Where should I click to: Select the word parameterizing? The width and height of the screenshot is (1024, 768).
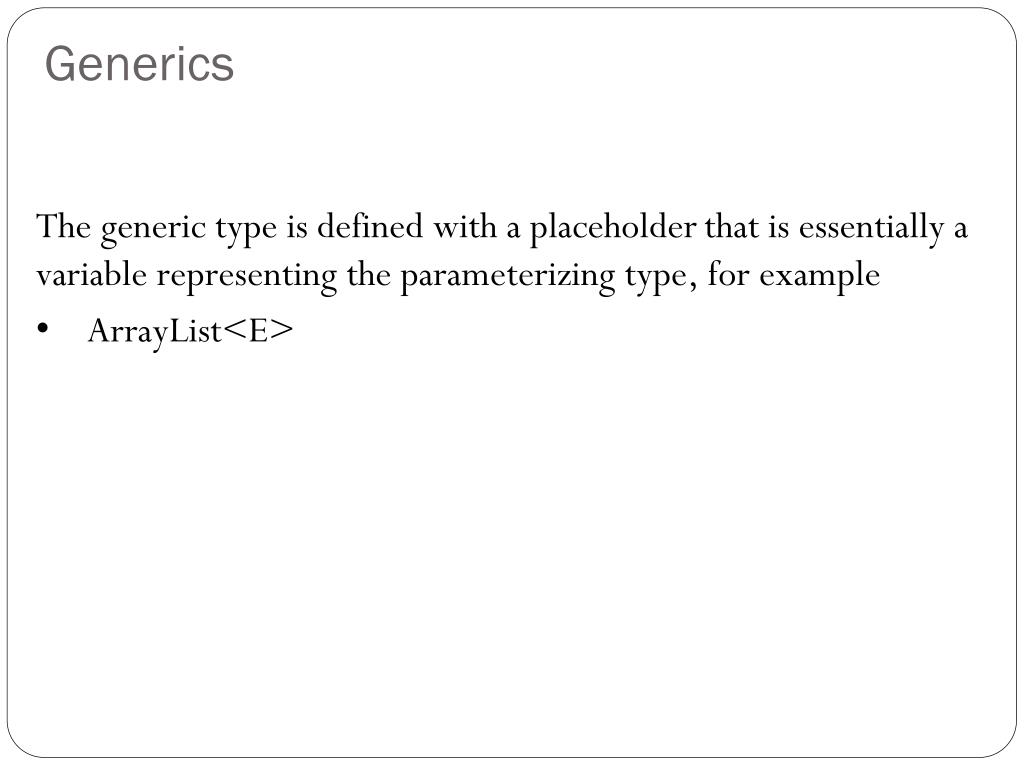(507, 276)
